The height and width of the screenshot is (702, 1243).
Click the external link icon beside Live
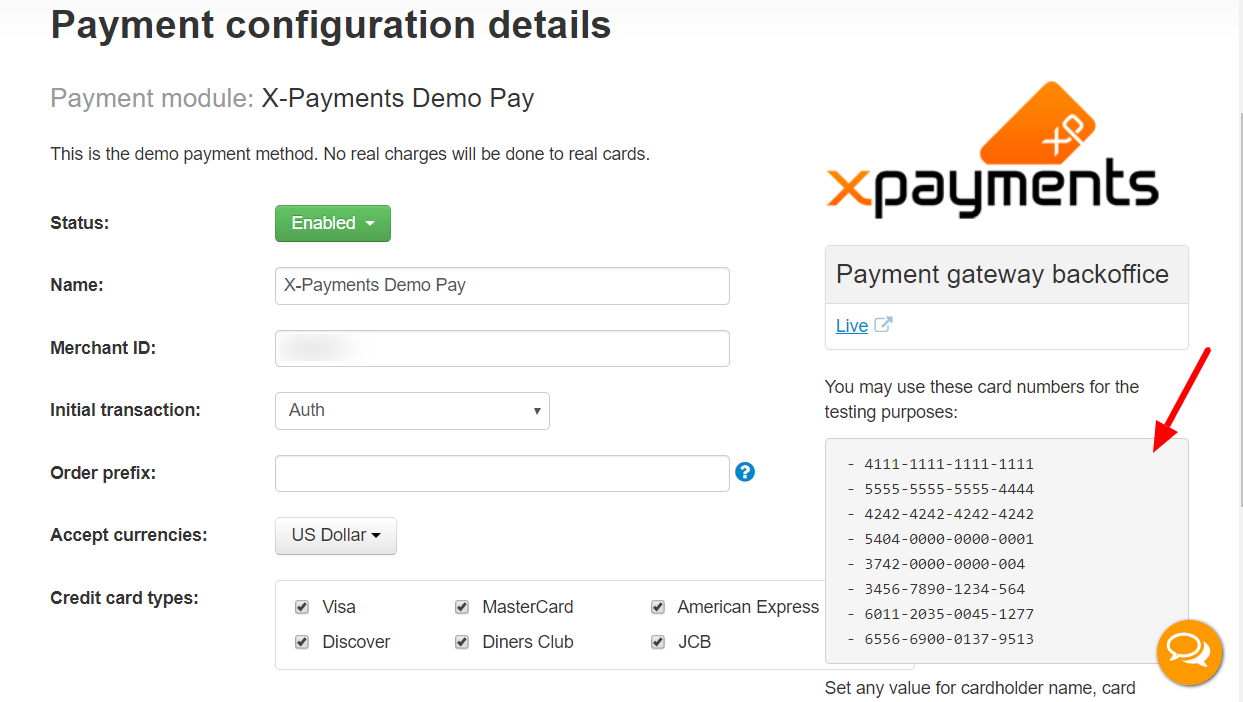pyautogui.click(x=883, y=325)
